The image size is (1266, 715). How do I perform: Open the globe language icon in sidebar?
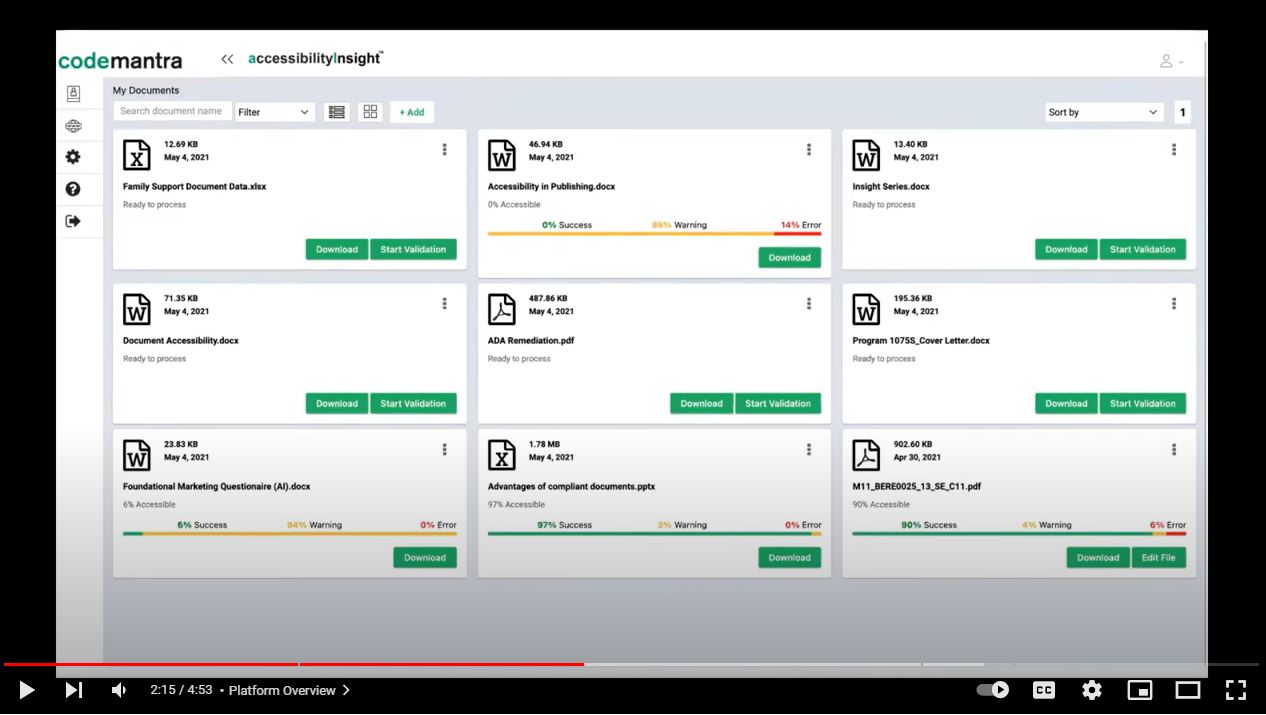pos(73,126)
